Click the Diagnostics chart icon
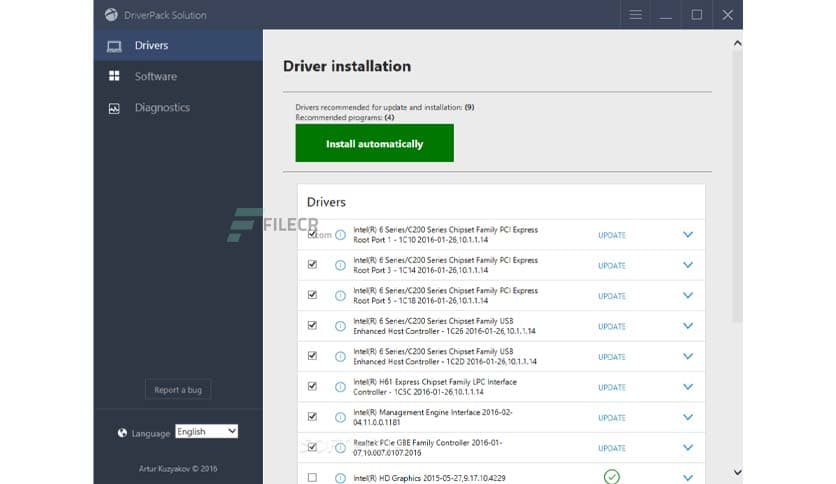This screenshot has width=836, height=484. [114, 108]
